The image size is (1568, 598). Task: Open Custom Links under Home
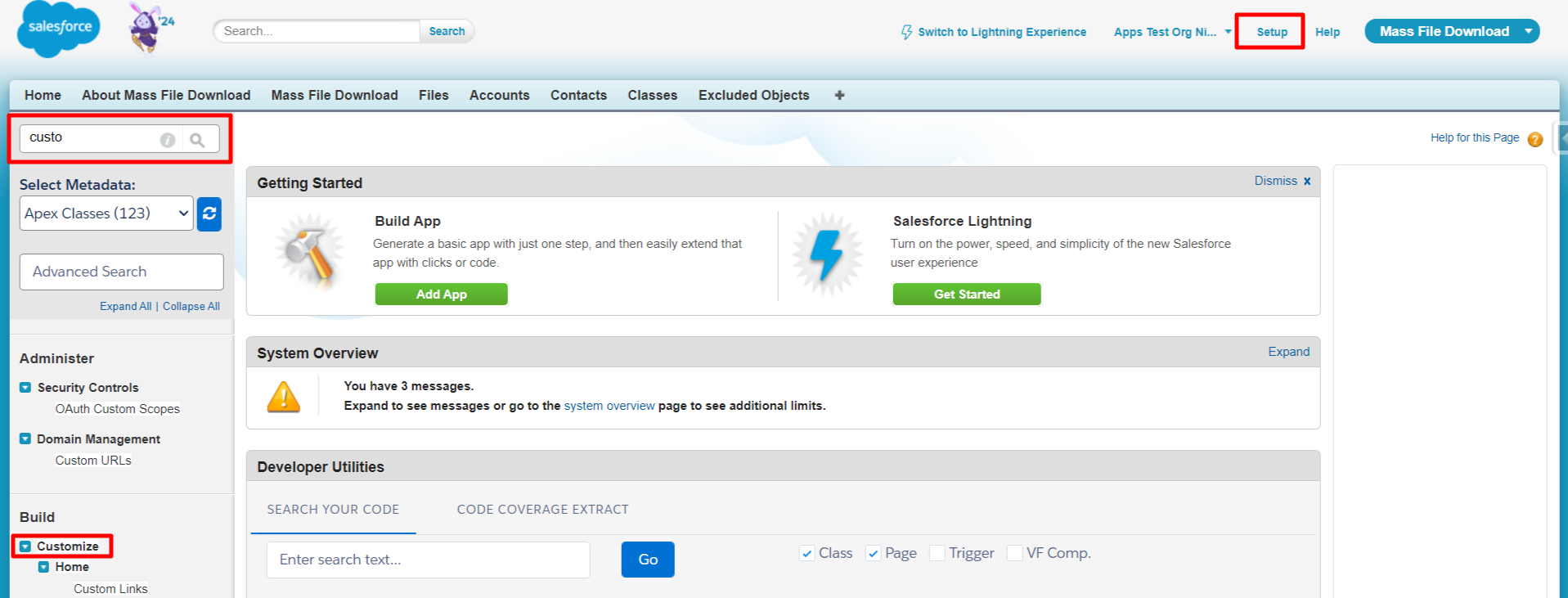point(110,589)
